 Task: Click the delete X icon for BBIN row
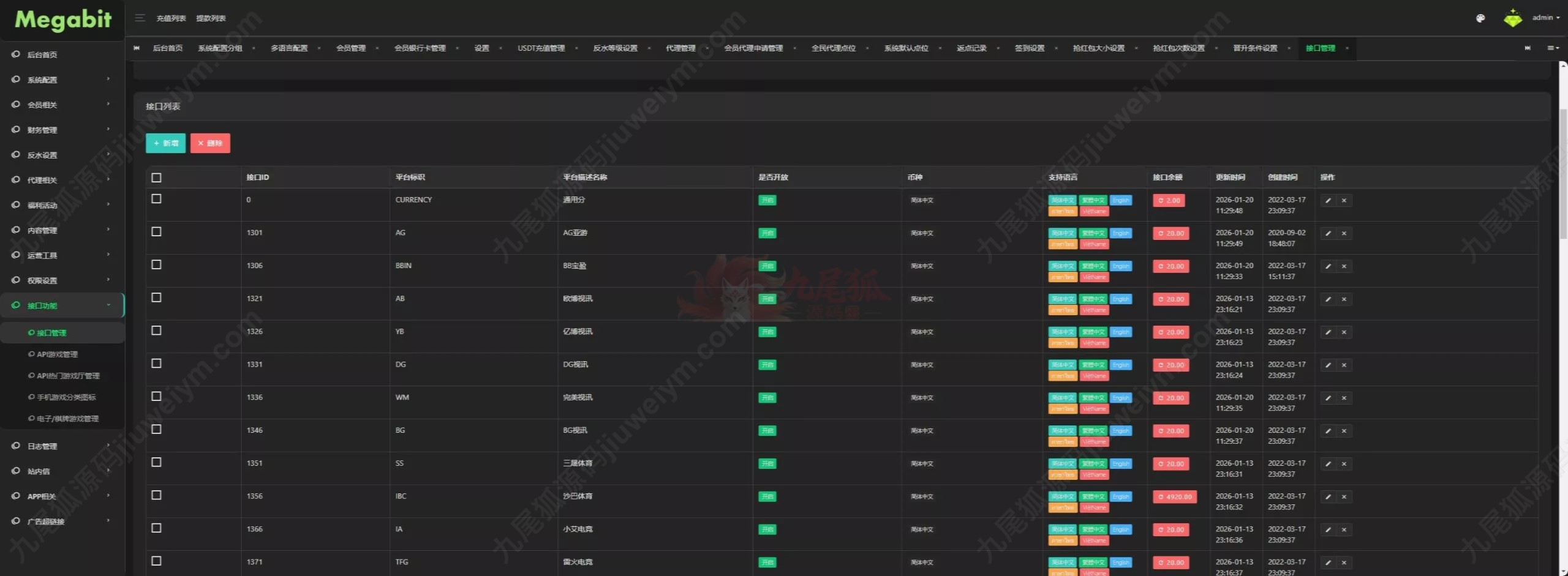click(1344, 266)
